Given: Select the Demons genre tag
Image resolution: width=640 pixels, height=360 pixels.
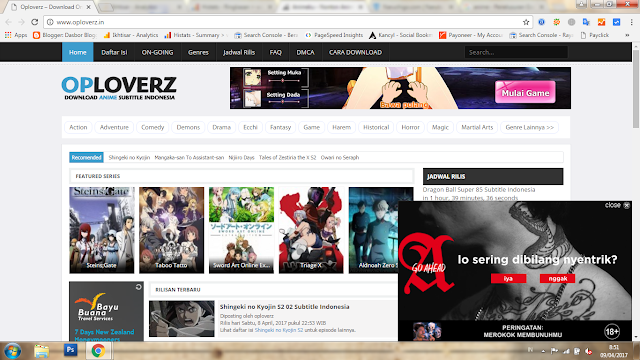Looking at the screenshot, I should tap(189, 127).
